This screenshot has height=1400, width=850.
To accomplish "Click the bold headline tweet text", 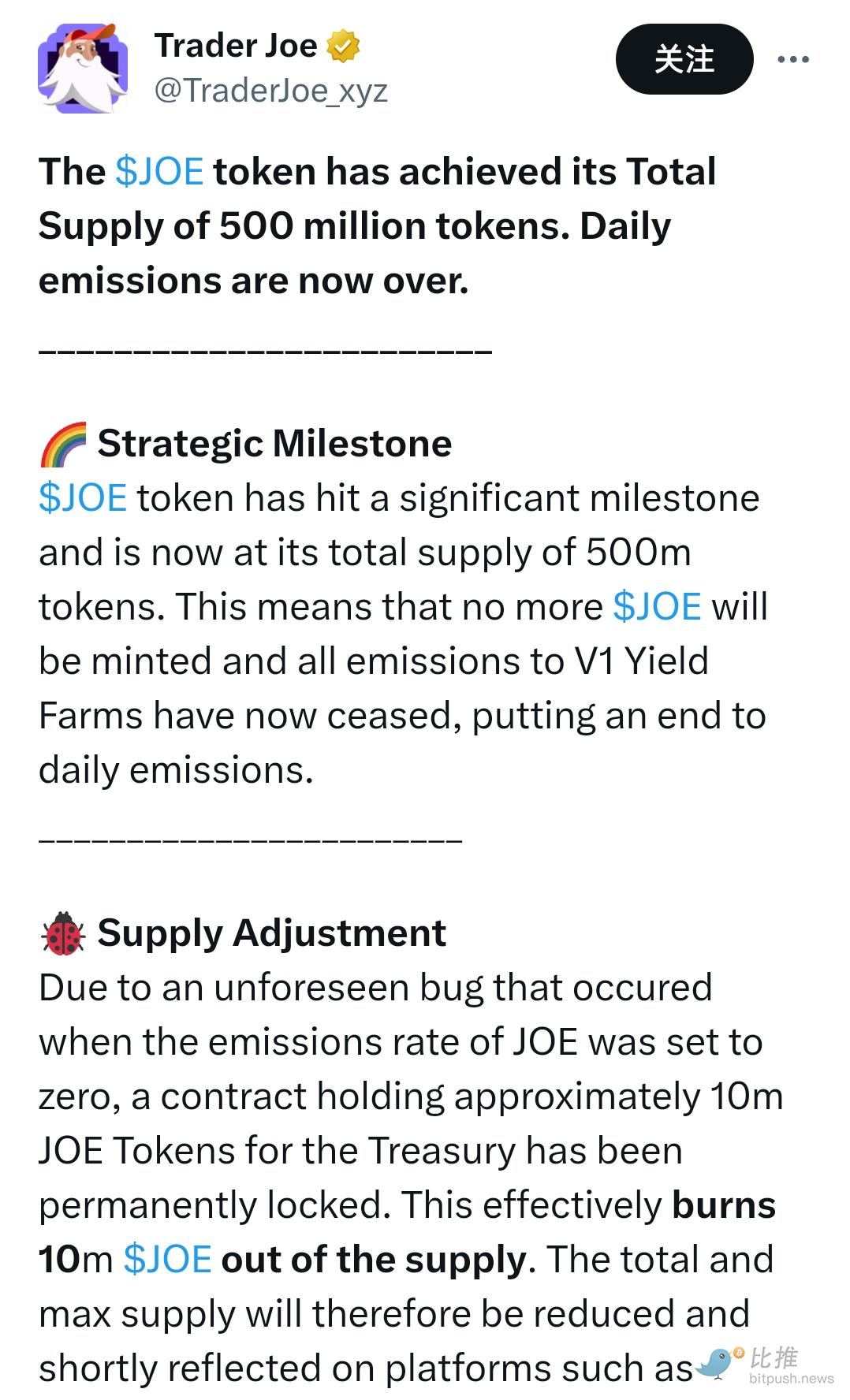I will pyautogui.click(x=378, y=226).
